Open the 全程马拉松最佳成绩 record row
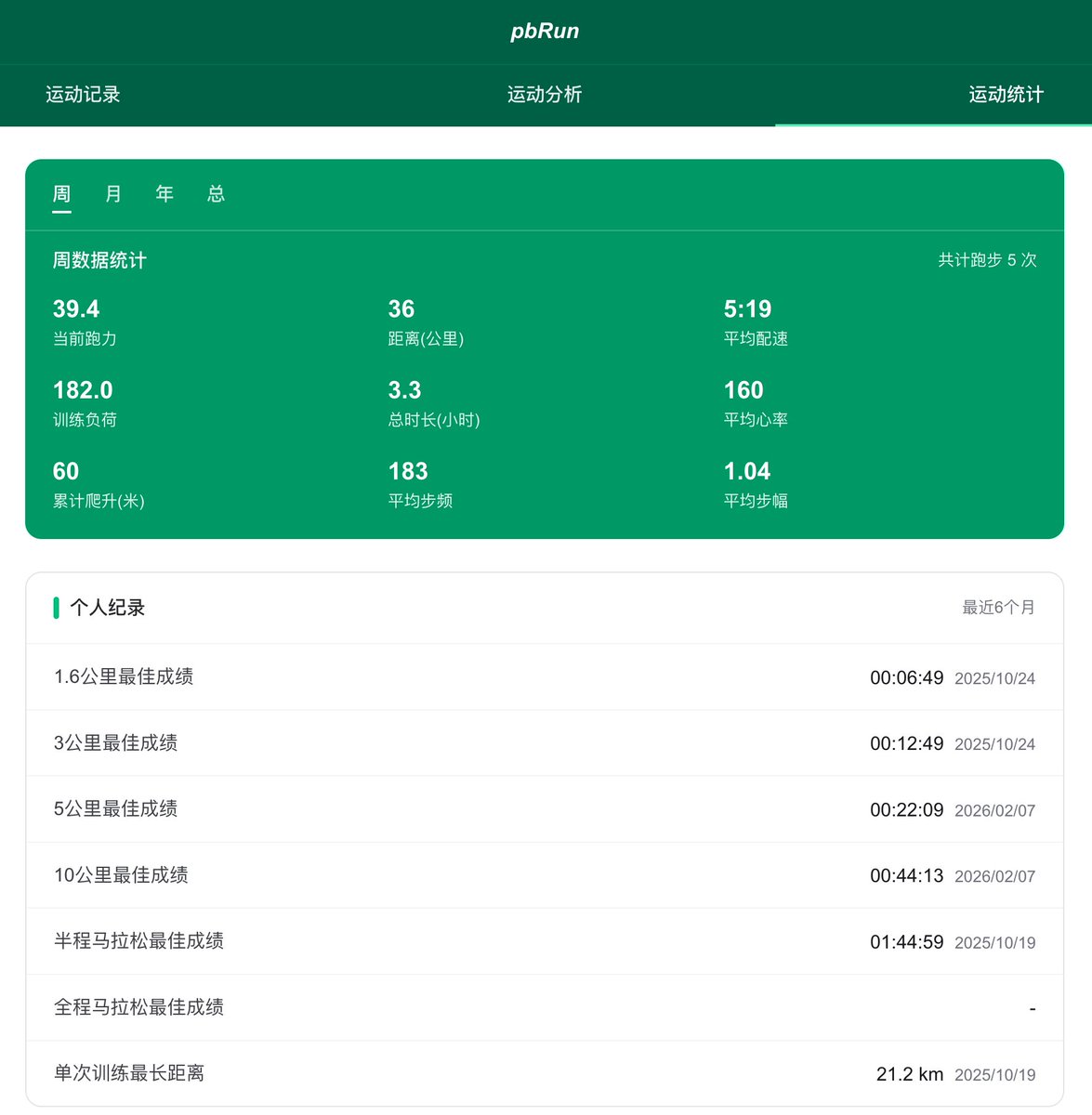The height and width of the screenshot is (1115, 1092). (545, 1007)
